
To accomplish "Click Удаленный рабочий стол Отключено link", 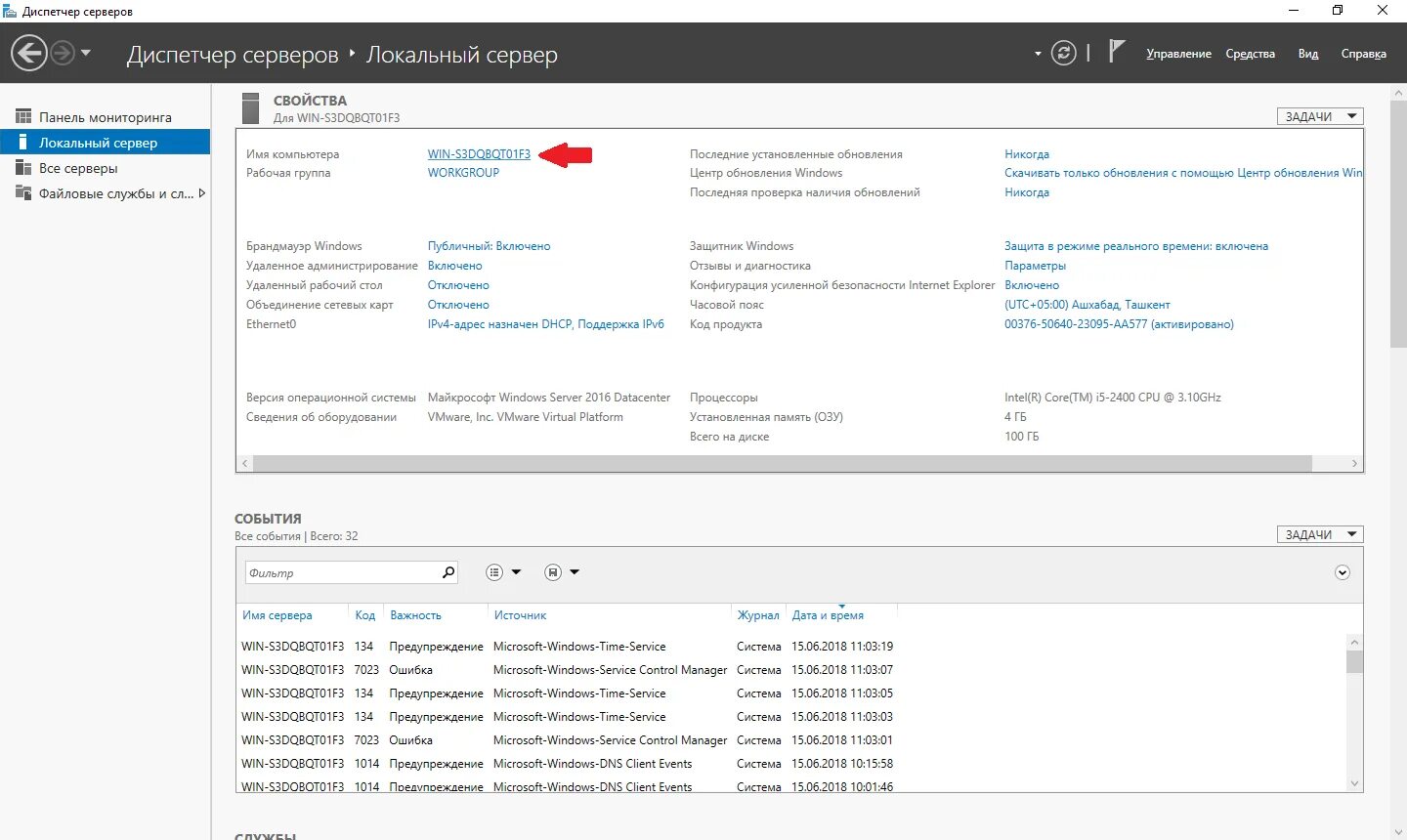I will pyautogui.click(x=458, y=285).
